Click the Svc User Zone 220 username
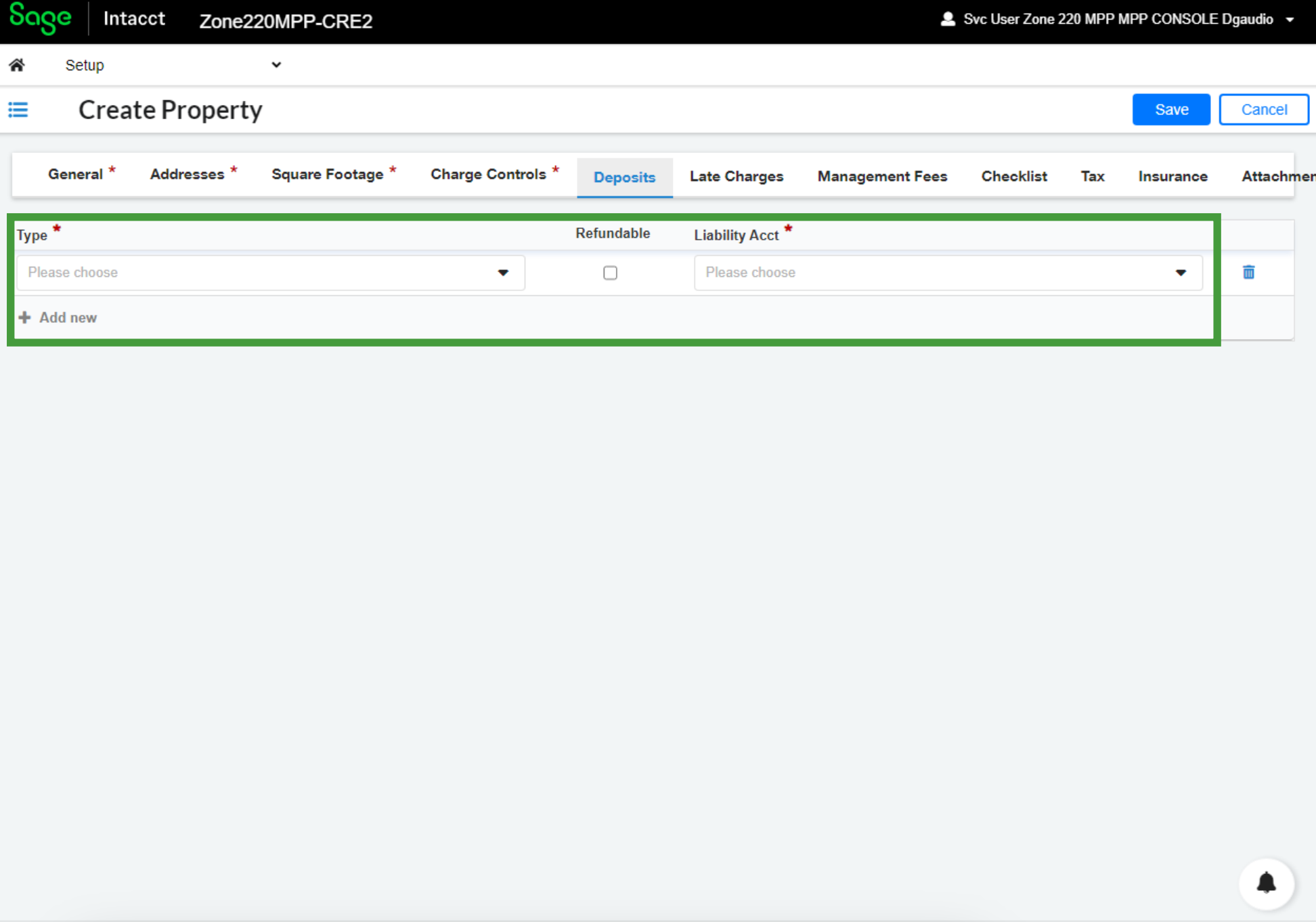1316x922 pixels. 1118,19
